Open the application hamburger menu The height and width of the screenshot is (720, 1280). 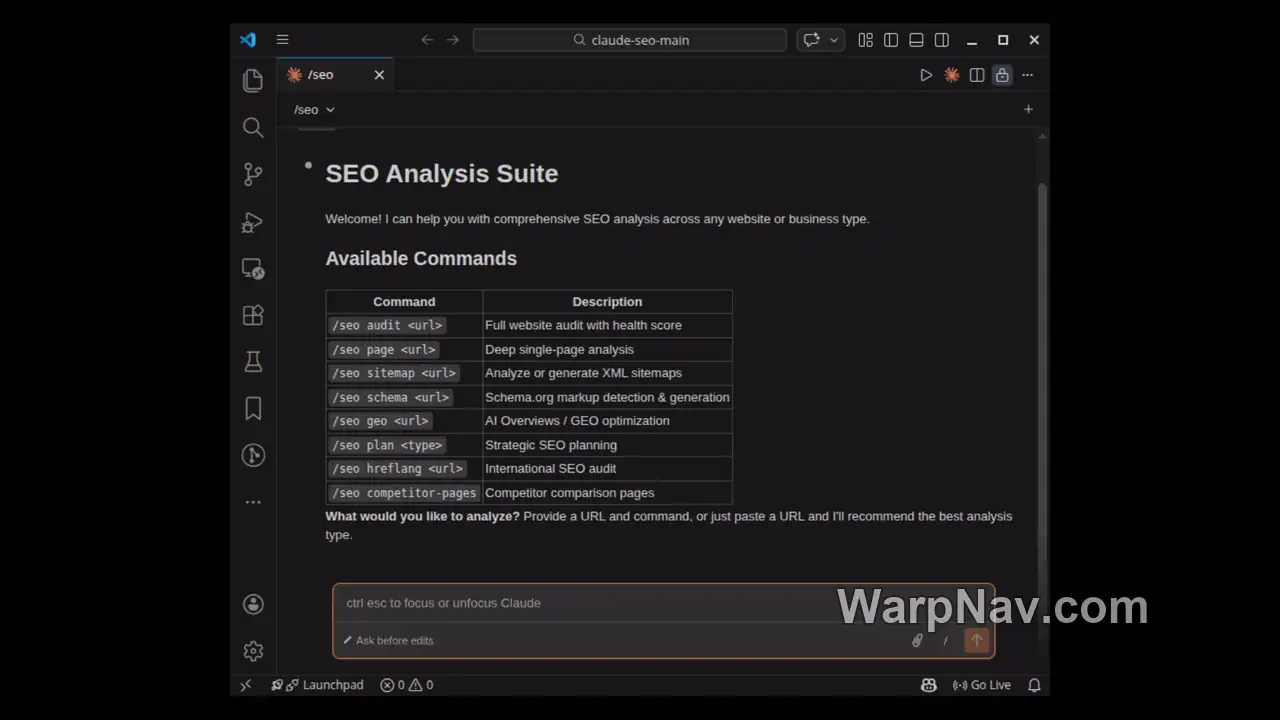point(282,40)
